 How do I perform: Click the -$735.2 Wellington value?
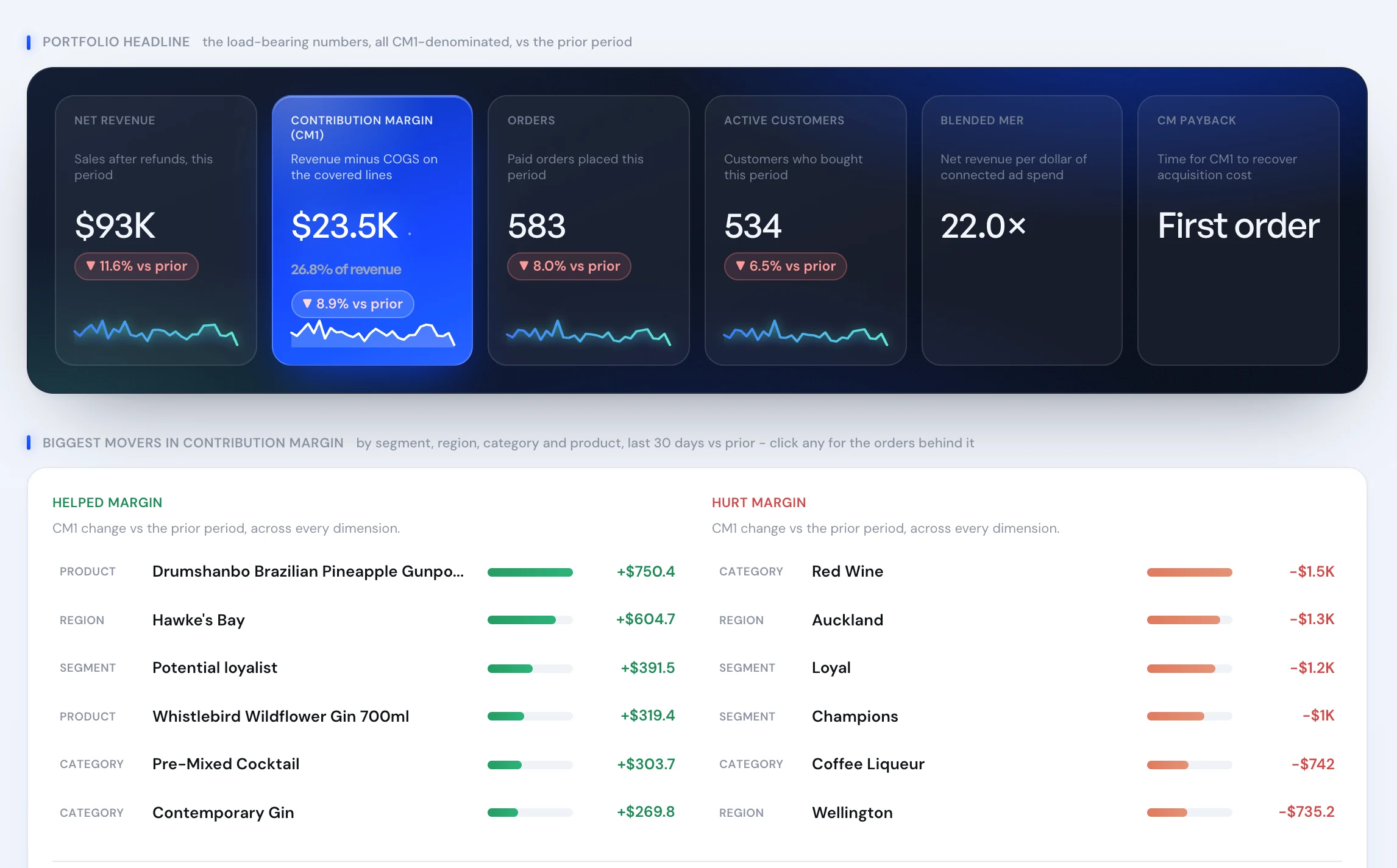click(x=1306, y=812)
